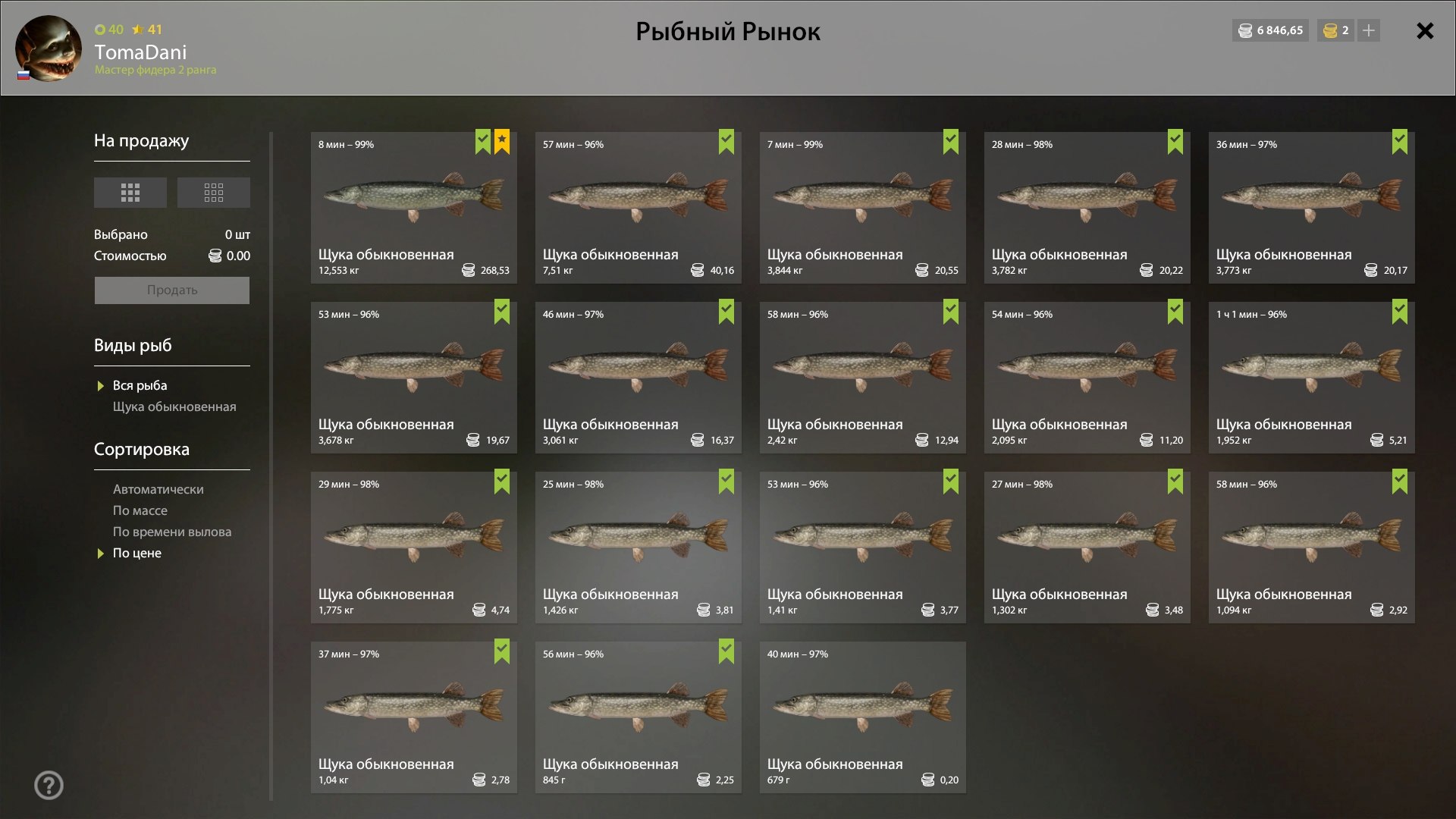Select the Вся рыба fish filter

coord(140,385)
